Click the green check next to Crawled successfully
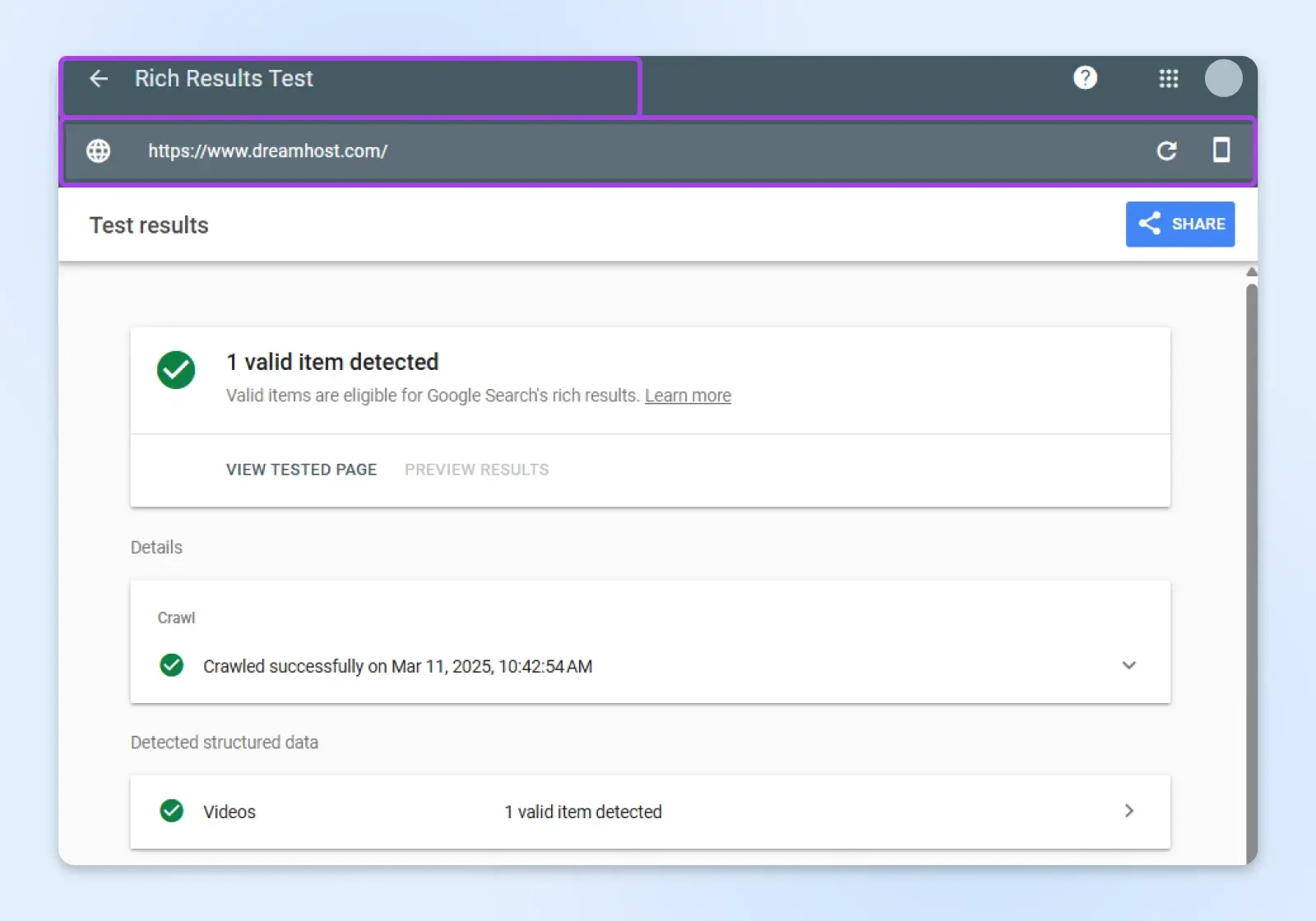This screenshot has width=1316, height=921. [x=171, y=665]
